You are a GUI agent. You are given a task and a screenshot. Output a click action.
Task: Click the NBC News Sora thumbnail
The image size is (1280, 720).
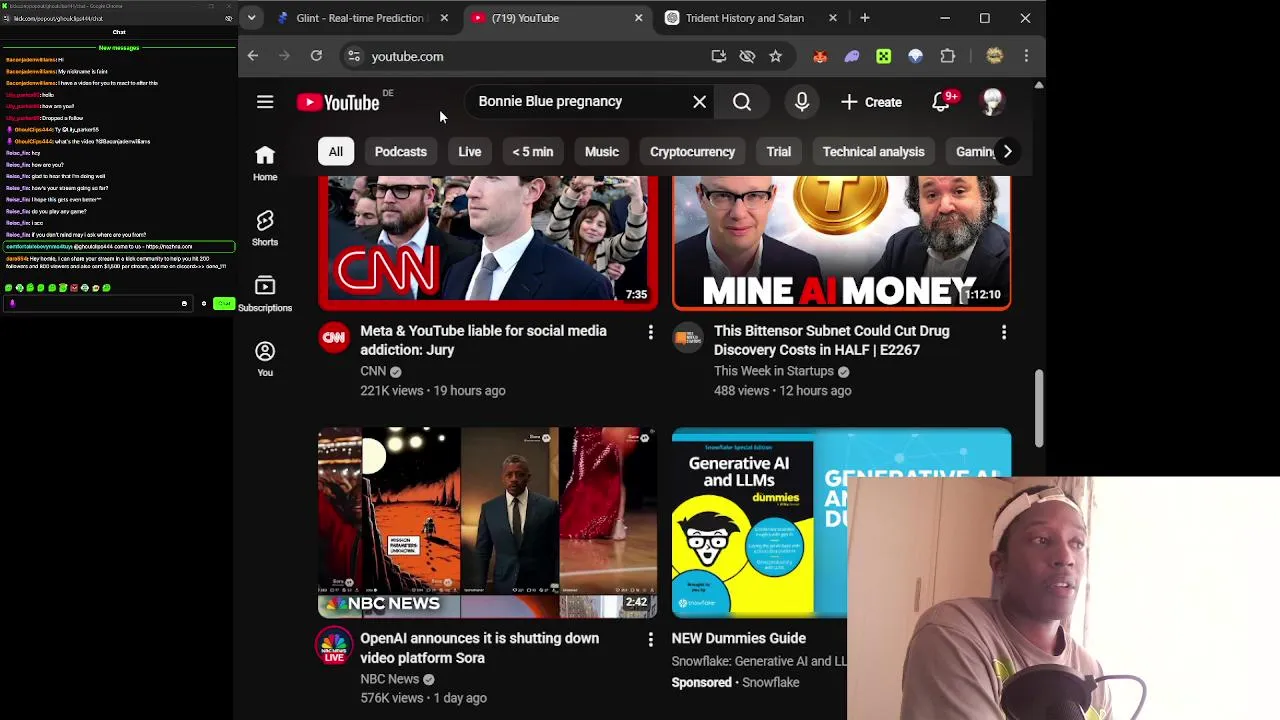488,522
